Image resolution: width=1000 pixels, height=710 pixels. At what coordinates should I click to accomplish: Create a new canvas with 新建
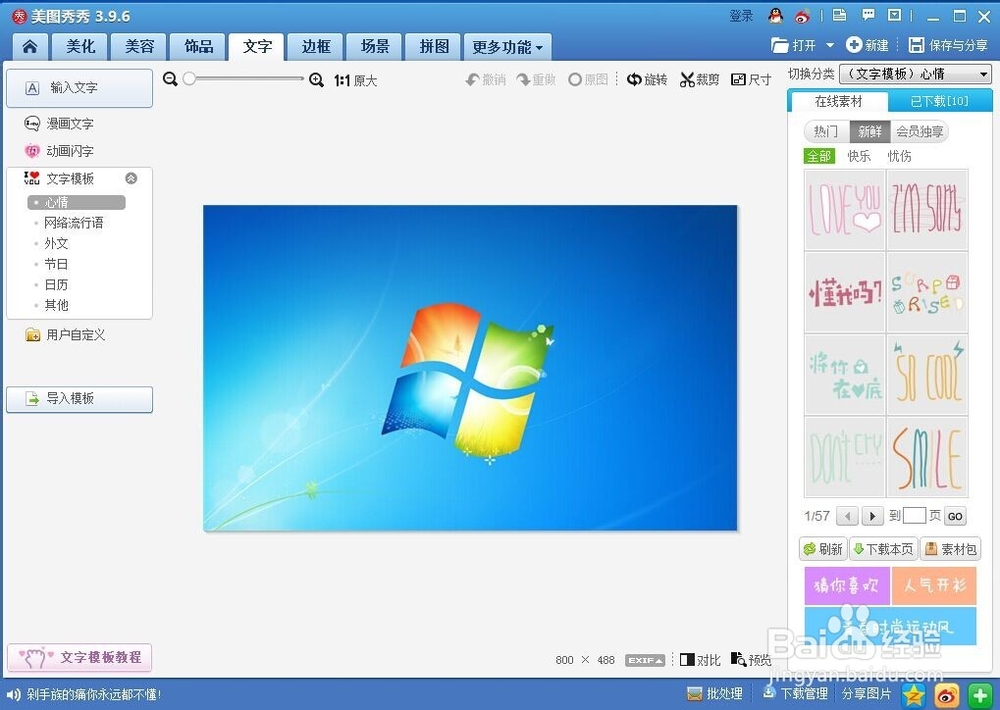[x=867, y=45]
